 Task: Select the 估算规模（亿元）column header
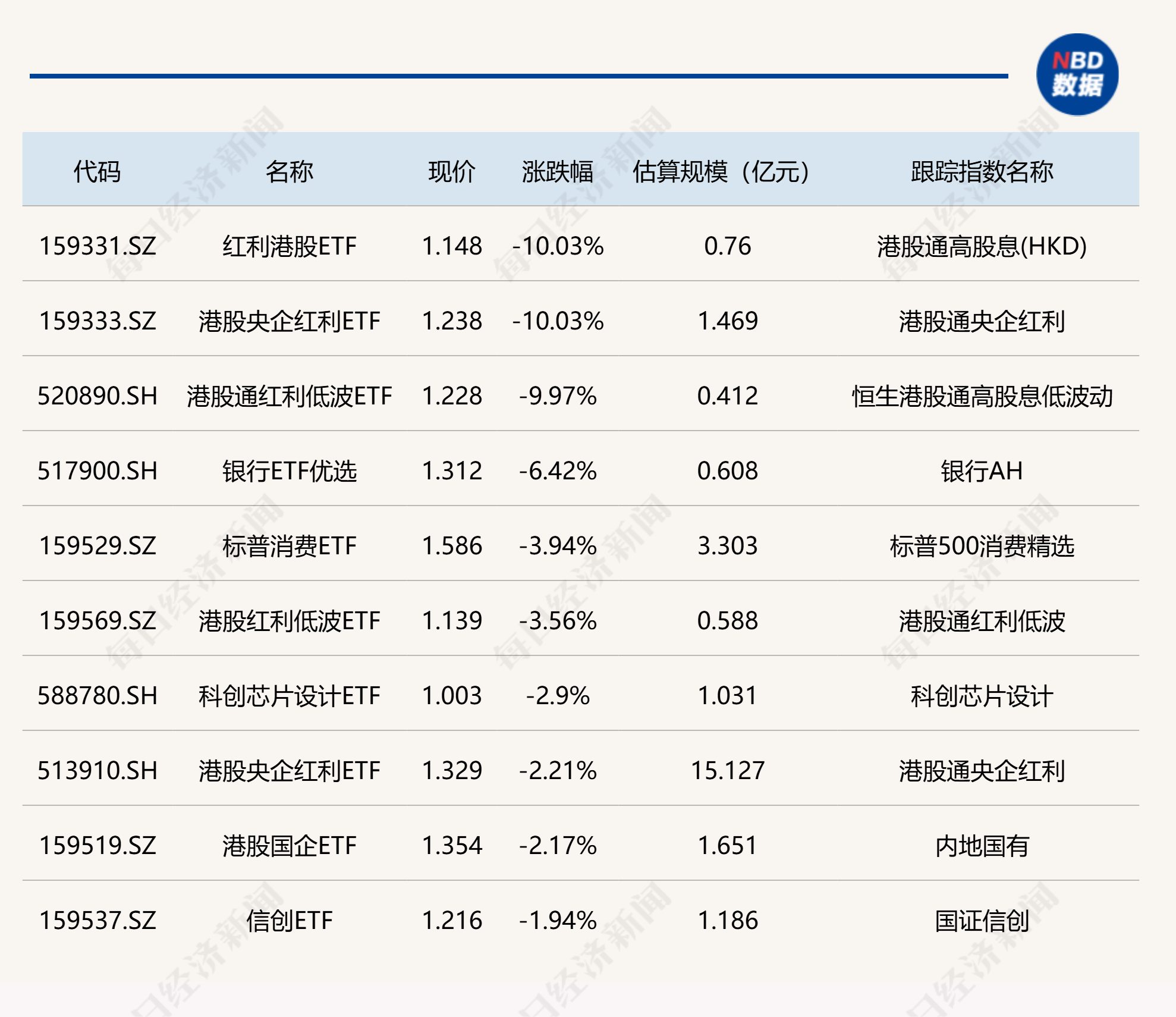(x=721, y=172)
